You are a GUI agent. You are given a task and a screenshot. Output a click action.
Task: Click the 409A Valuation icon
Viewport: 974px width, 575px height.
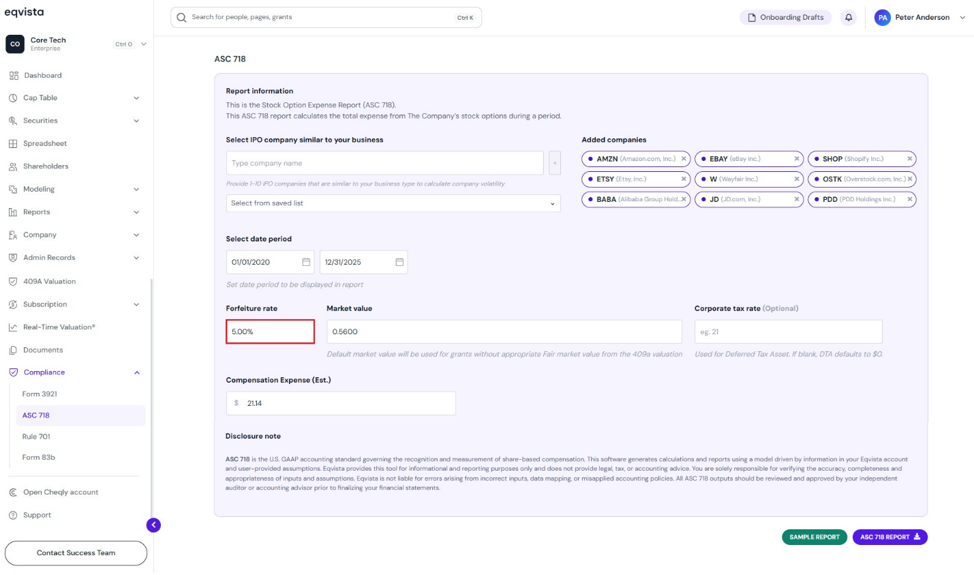13,281
